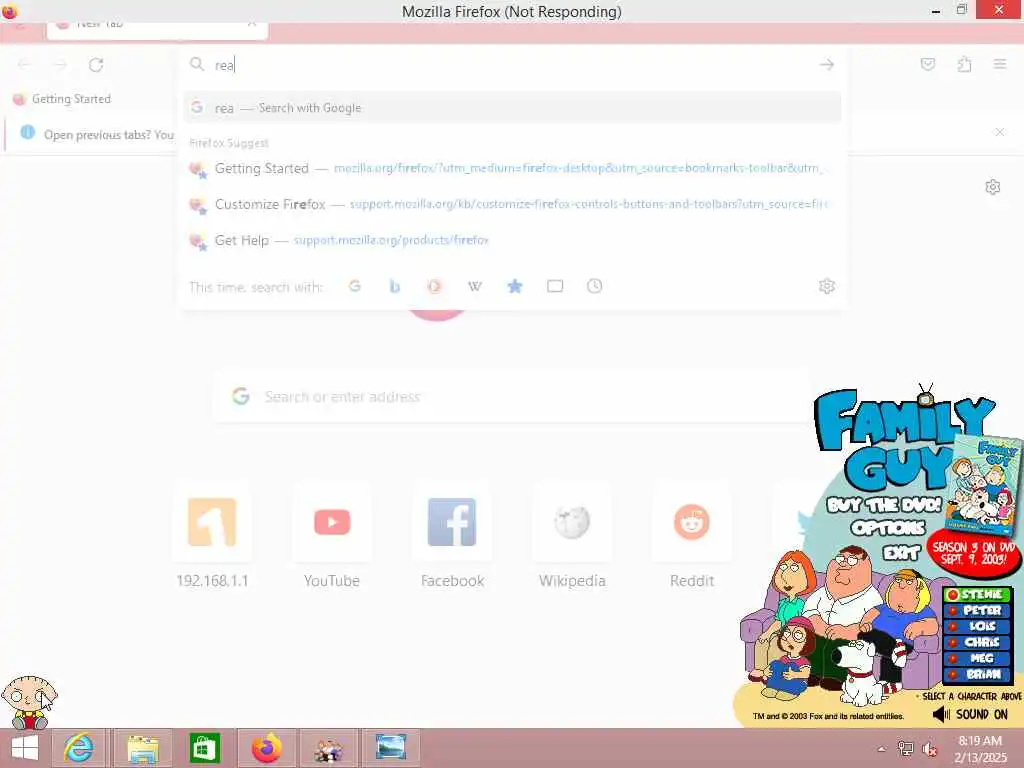The width and height of the screenshot is (1024, 768).
Task: Open the muted volume tray icon
Action: click(x=929, y=749)
